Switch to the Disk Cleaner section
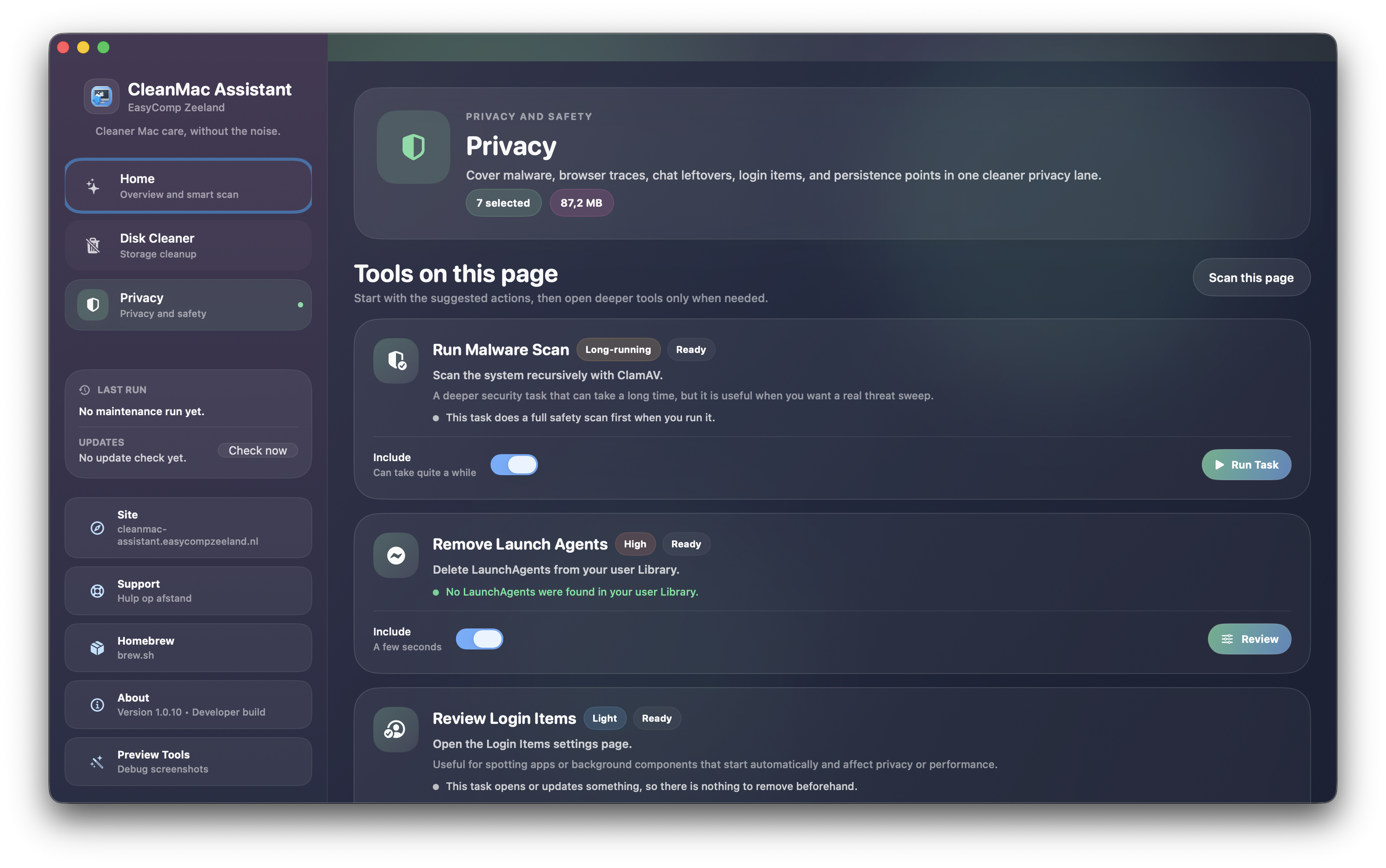Image resolution: width=1386 pixels, height=868 pixels. click(188, 245)
